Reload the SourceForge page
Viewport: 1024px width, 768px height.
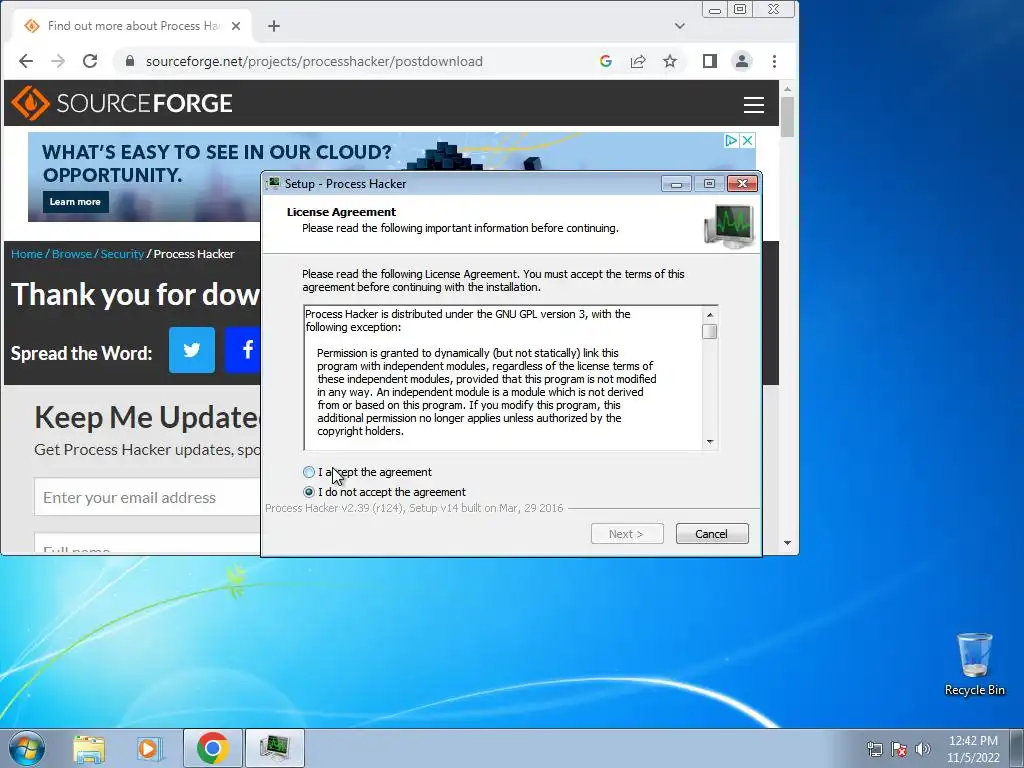coord(90,61)
